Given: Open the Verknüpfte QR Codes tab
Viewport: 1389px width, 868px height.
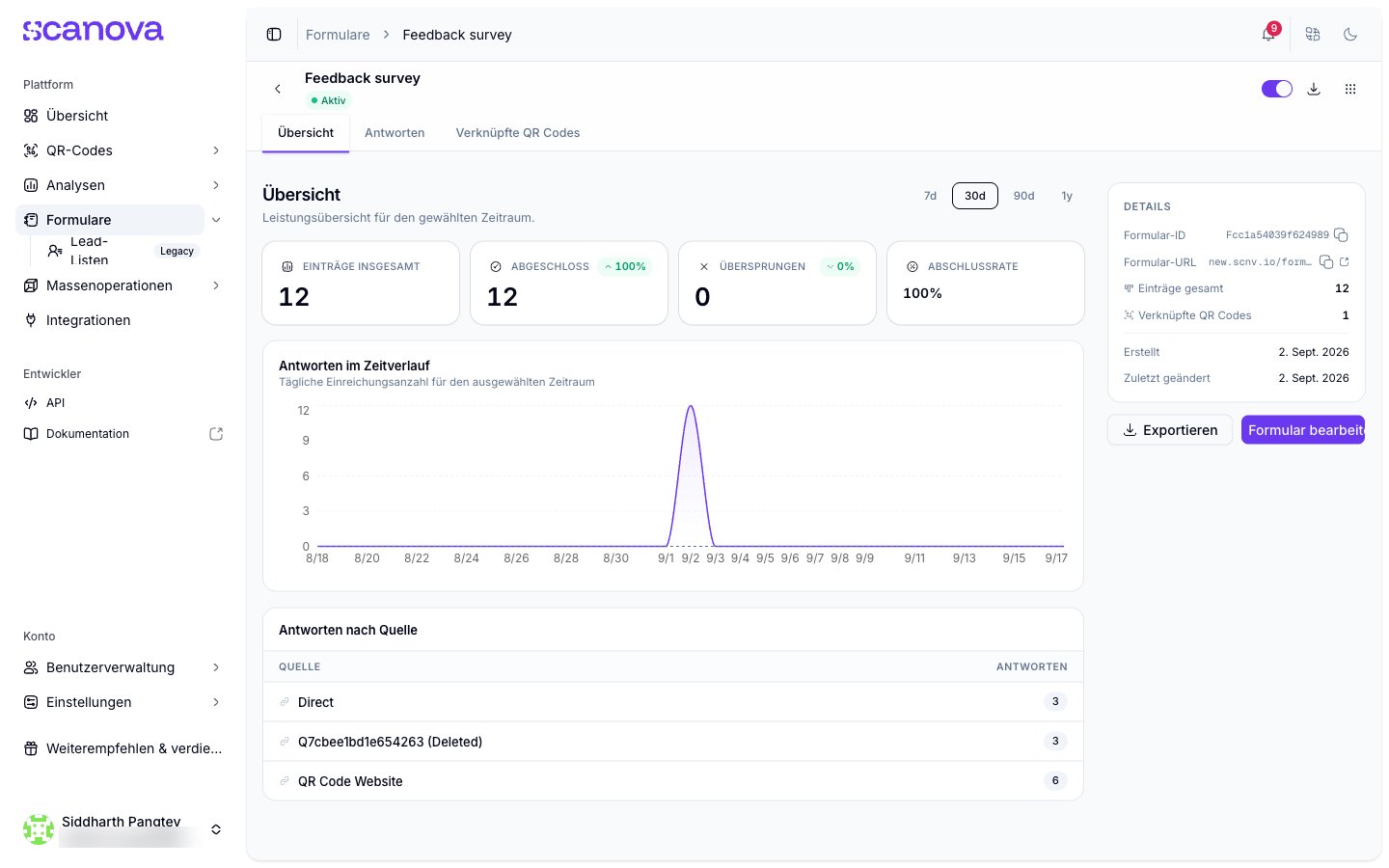Looking at the screenshot, I should click(x=518, y=133).
